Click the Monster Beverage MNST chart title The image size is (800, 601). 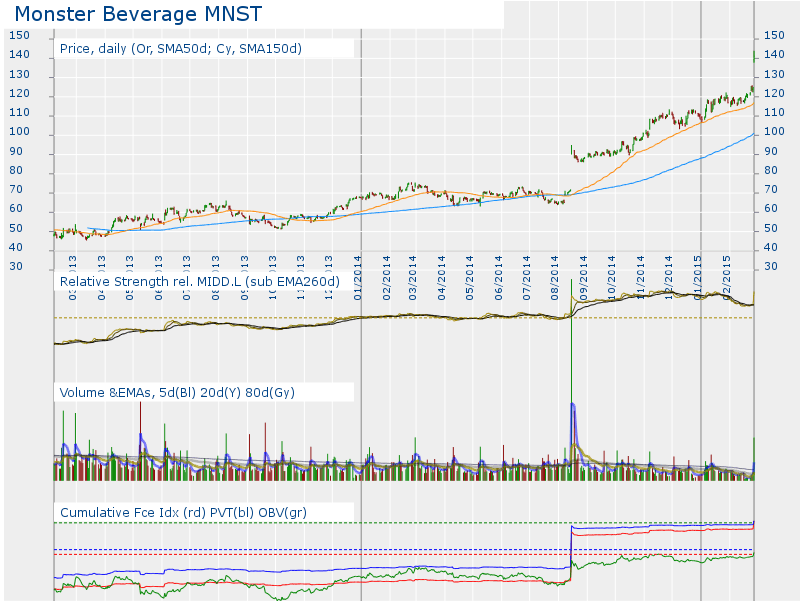[138, 14]
